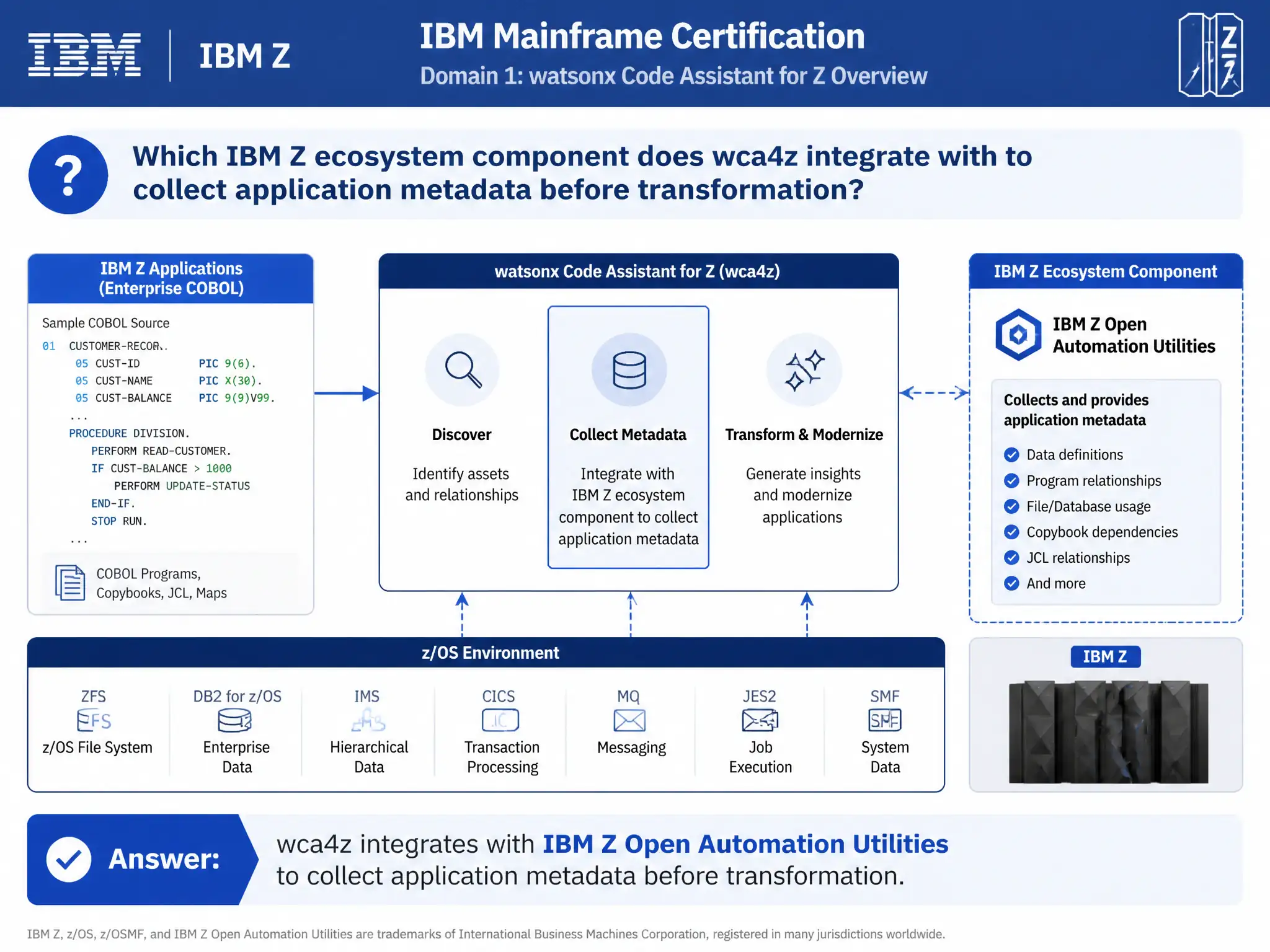Click the 'Sample COBOL Source' label

(106, 324)
